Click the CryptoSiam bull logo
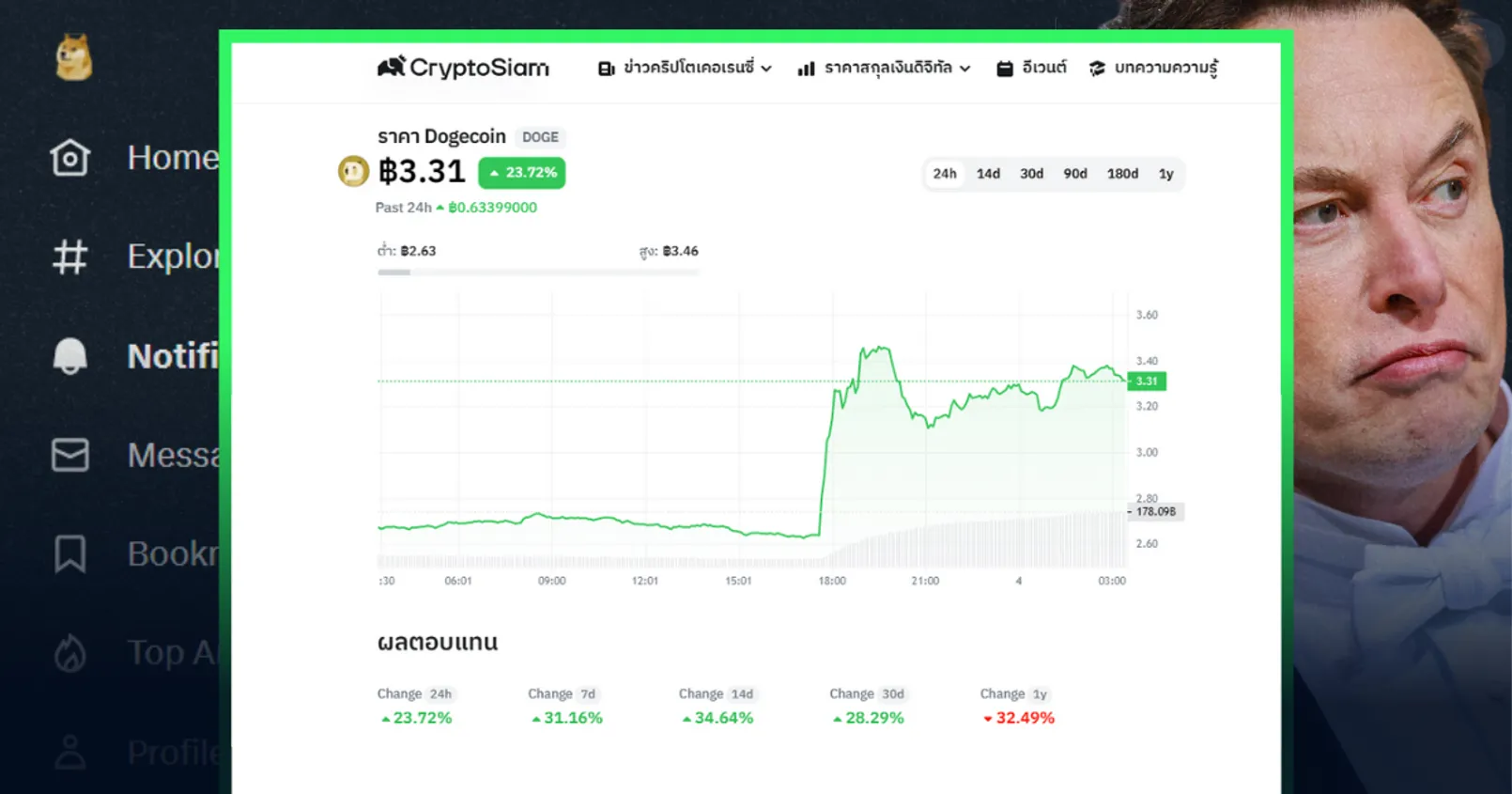The width and height of the screenshot is (1512, 794). (392, 67)
